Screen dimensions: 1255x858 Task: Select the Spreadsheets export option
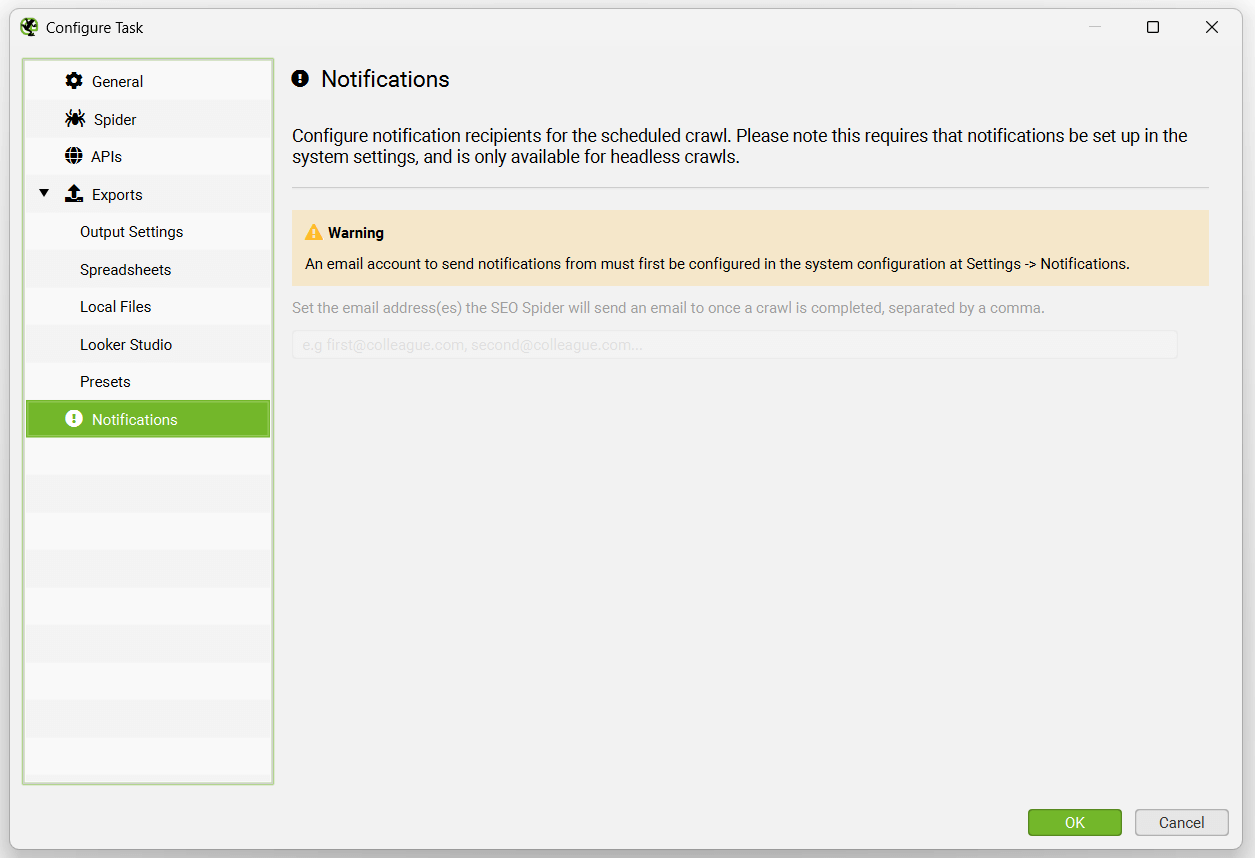pos(125,269)
